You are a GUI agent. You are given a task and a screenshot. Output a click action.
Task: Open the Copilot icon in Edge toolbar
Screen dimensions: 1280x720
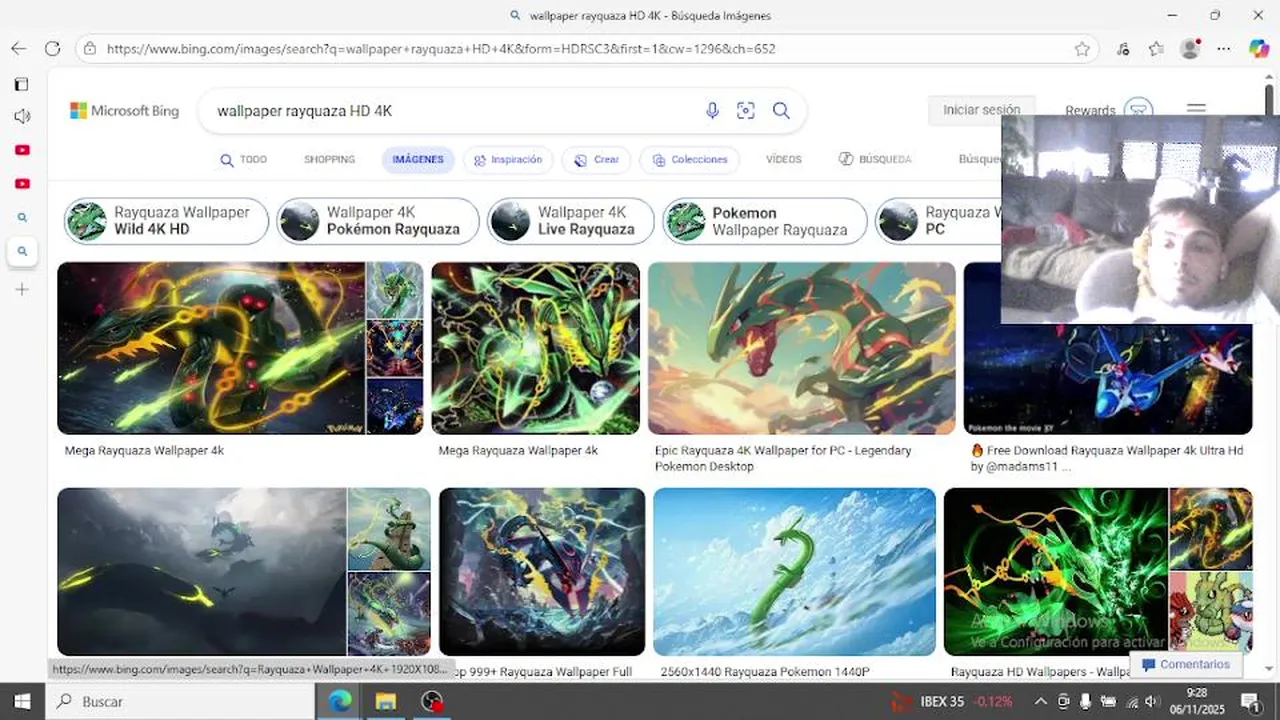click(1259, 48)
